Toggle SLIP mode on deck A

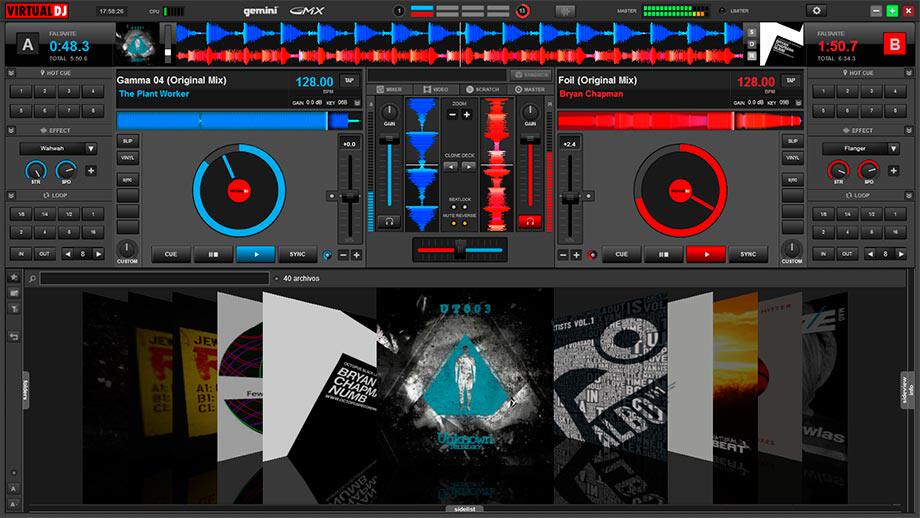tap(127, 141)
